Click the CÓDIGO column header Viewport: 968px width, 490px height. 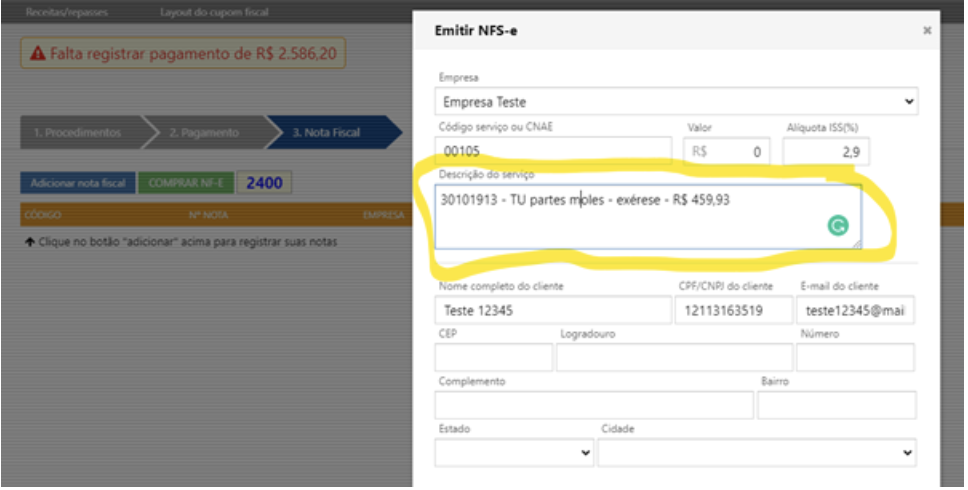(43, 215)
